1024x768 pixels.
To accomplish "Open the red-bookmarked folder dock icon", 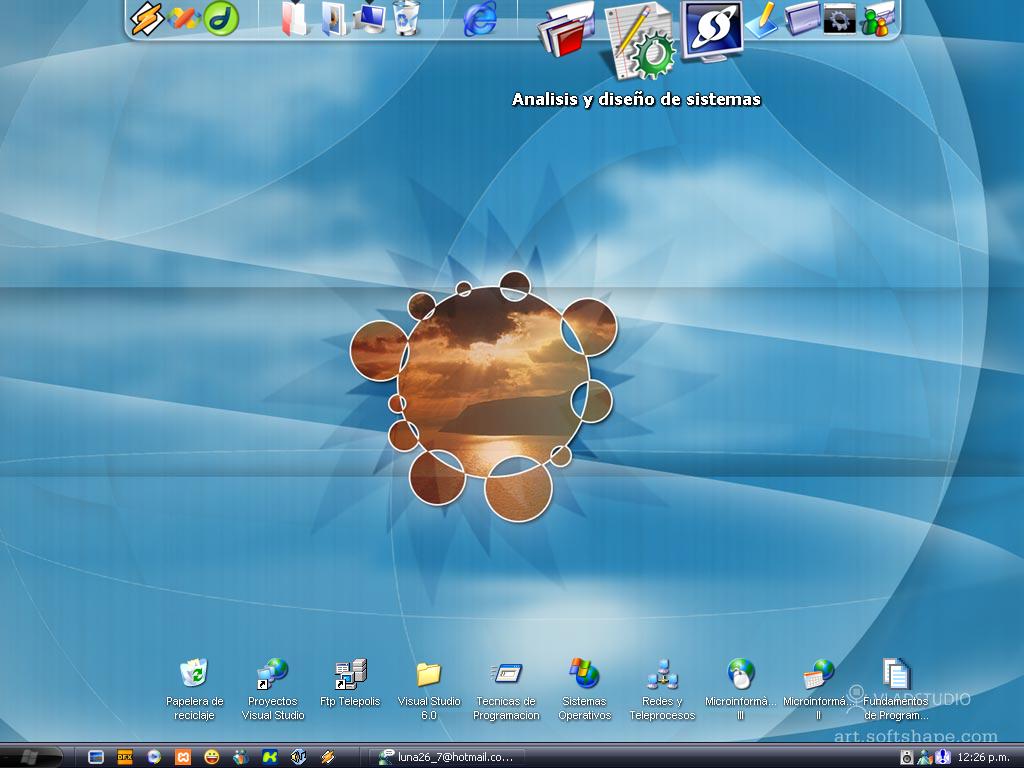I will tap(295, 18).
